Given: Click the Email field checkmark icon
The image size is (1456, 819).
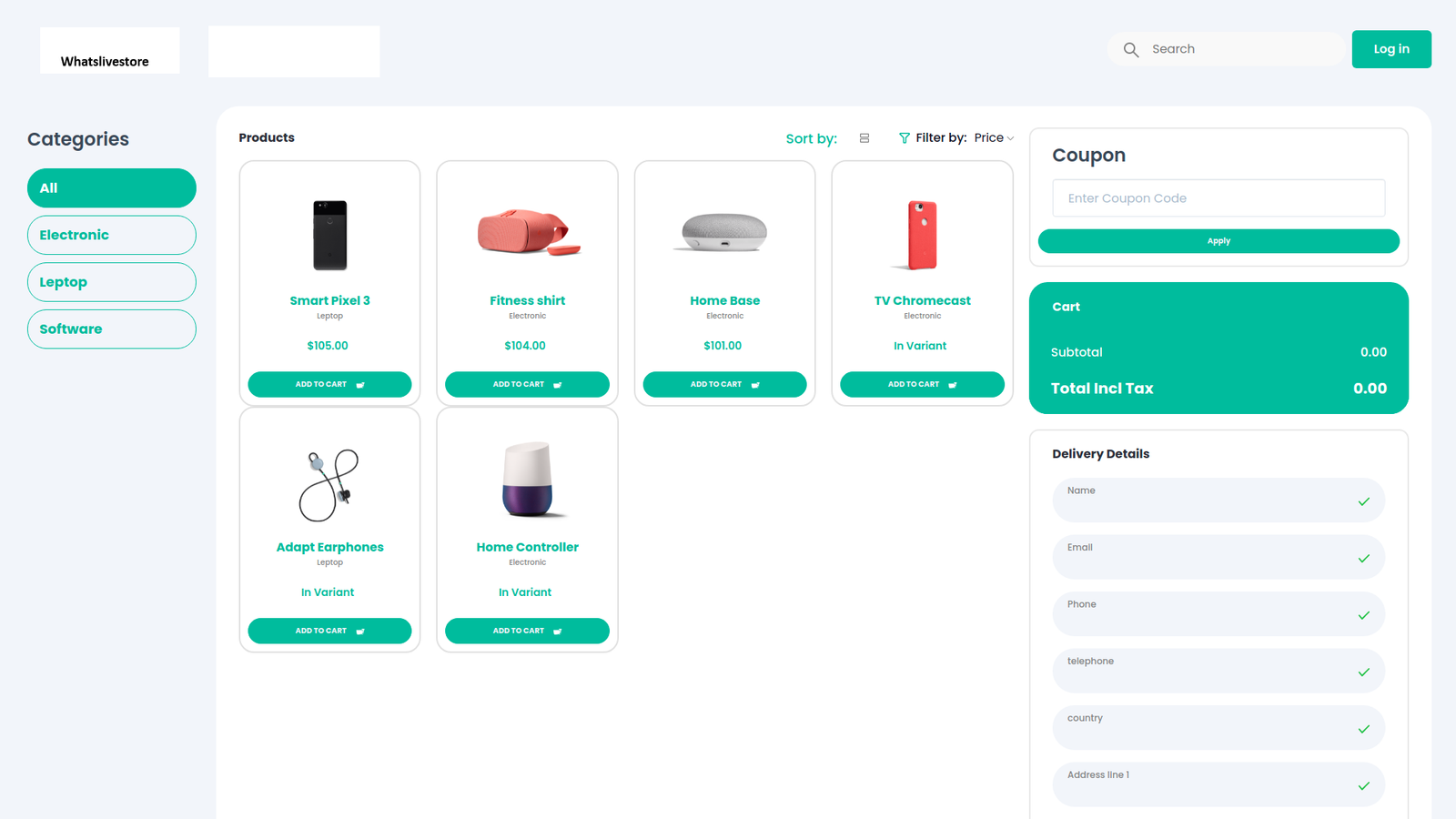Looking at the screenshot, I should pos(1363,559).
